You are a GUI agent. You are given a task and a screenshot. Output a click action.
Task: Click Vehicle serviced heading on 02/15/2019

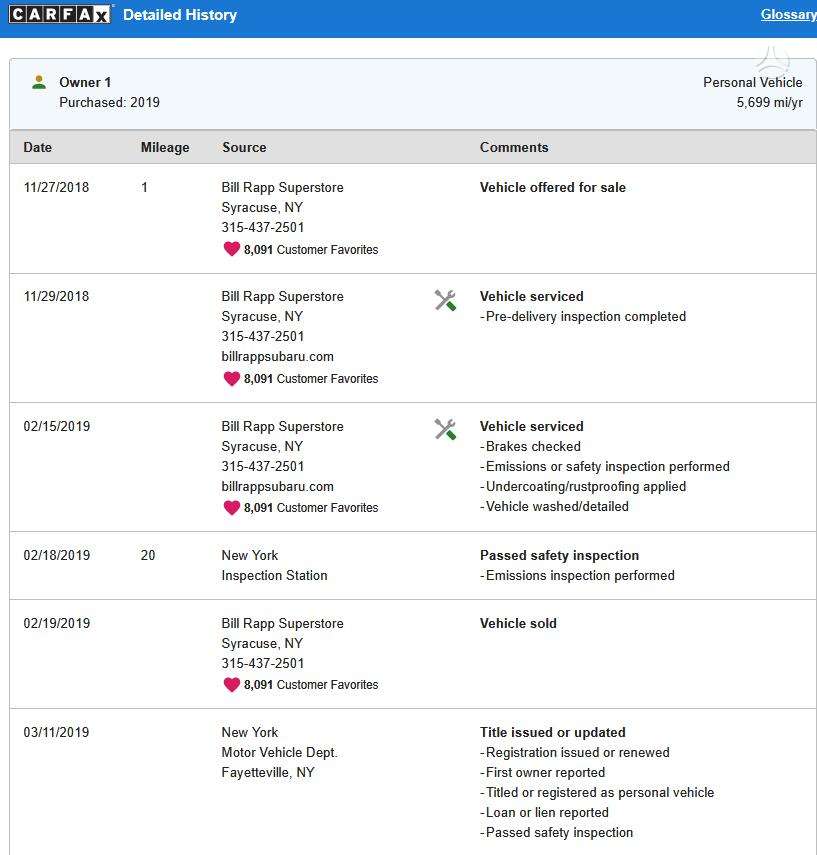pos(532,426)
